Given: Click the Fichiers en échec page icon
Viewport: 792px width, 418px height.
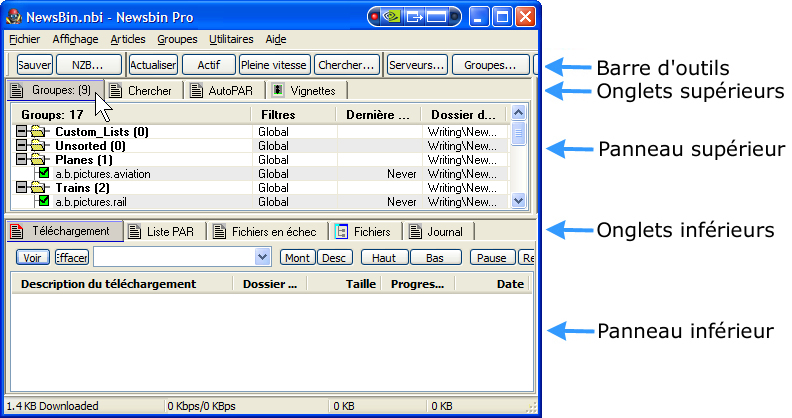Looking at the screenshot, I should coord(219,232).
